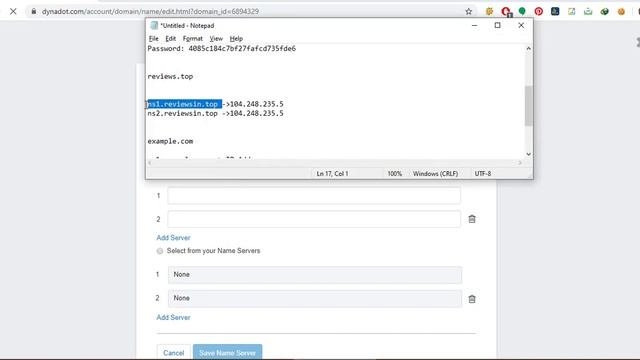640x360 pixels.
Task: Open the green balloon extension icon
Action: coord(522,11)
